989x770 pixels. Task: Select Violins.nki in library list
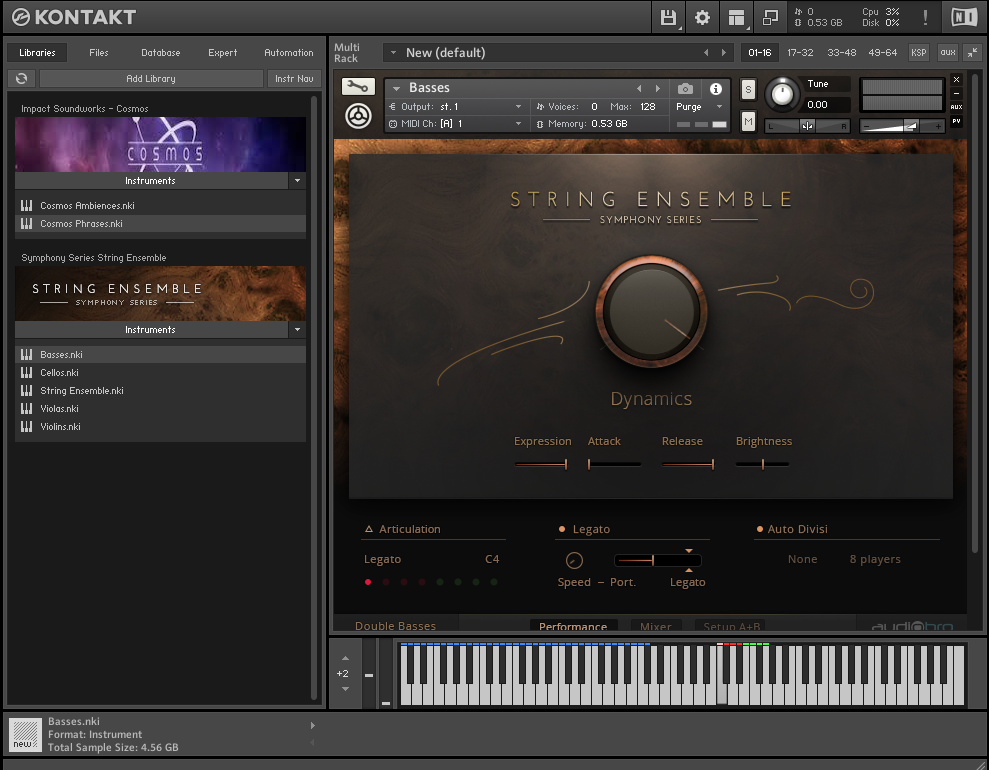point(160,427)
